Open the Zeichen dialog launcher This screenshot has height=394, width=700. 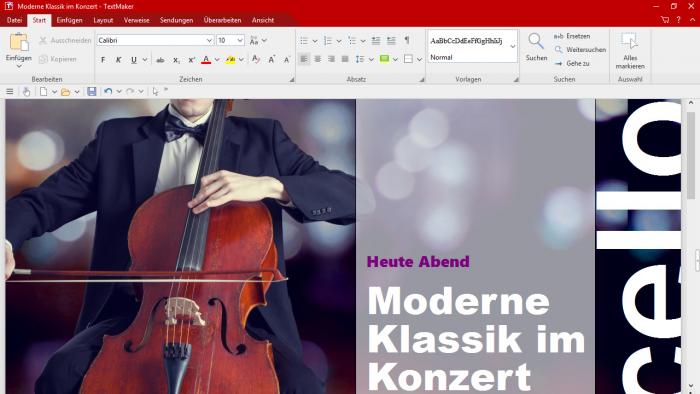[292, 79]
